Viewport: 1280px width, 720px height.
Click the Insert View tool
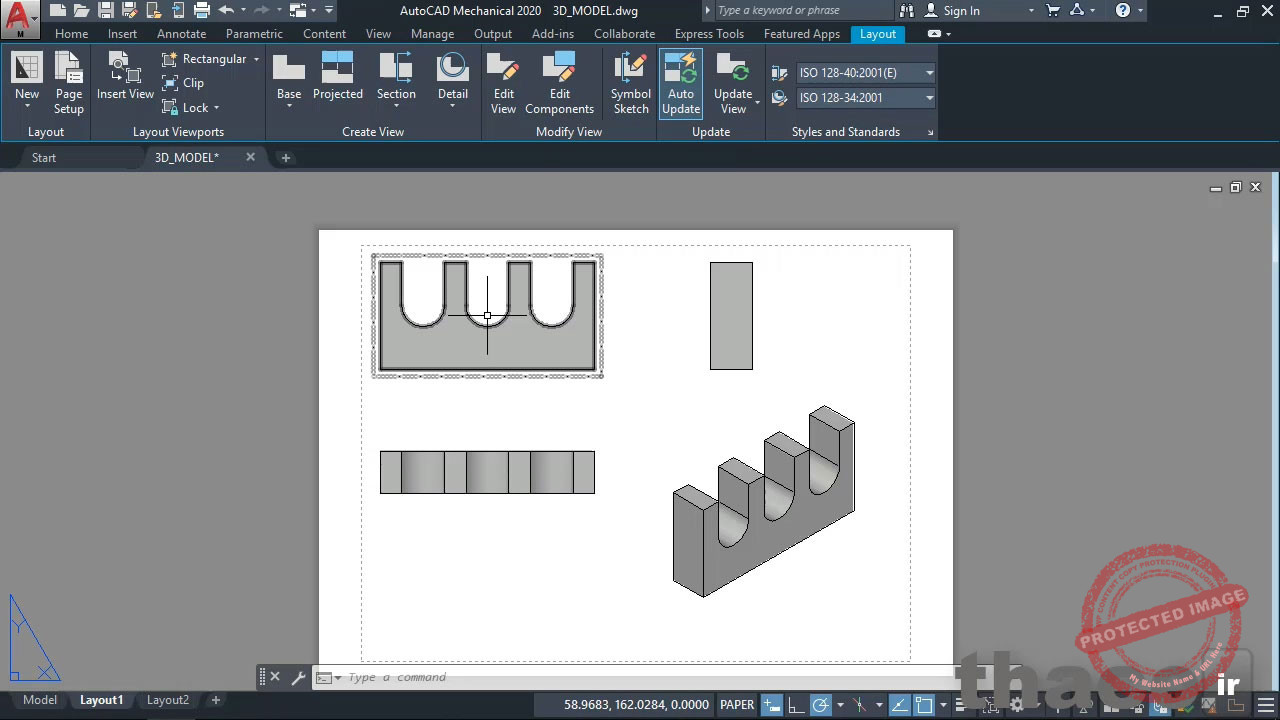[125, 76]
